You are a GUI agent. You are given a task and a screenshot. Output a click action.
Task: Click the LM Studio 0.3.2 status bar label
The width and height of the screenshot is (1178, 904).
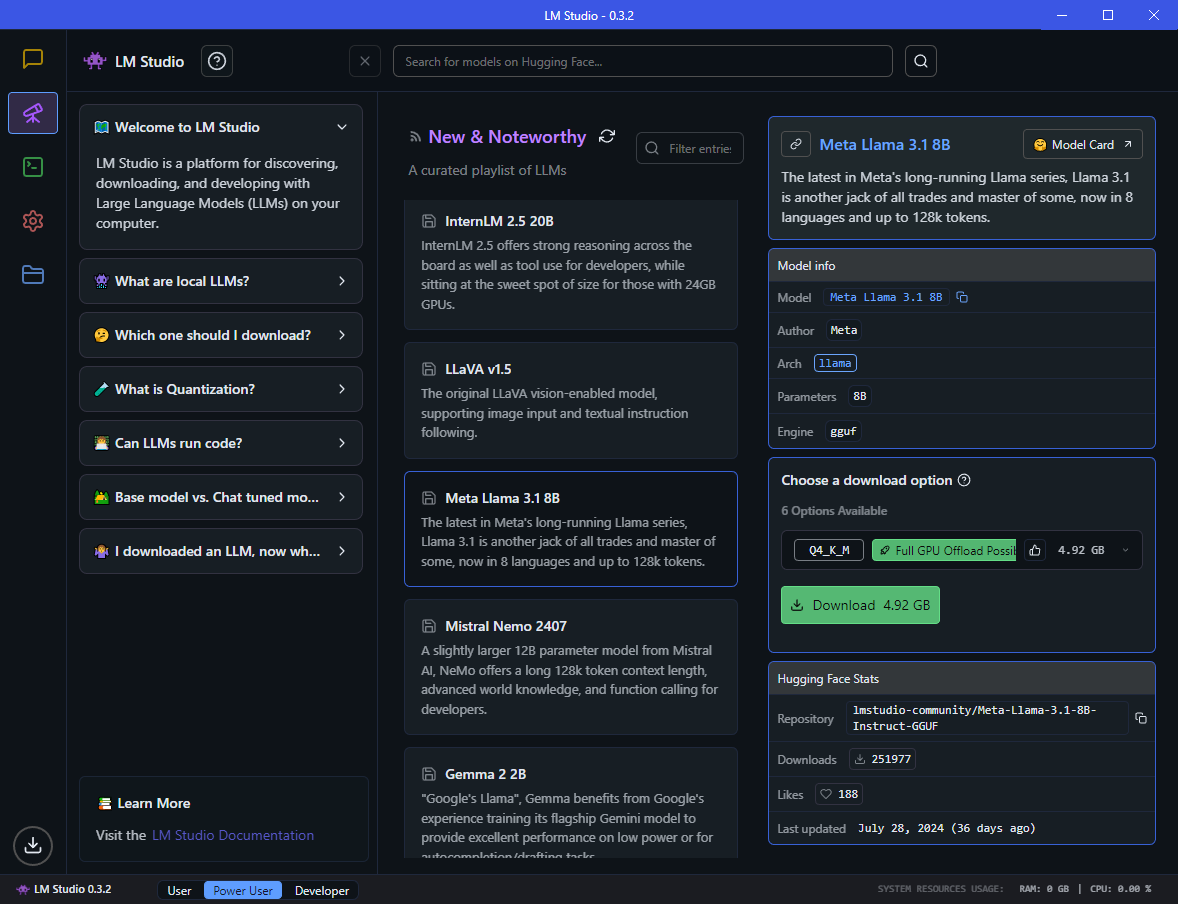click(64, 890)
